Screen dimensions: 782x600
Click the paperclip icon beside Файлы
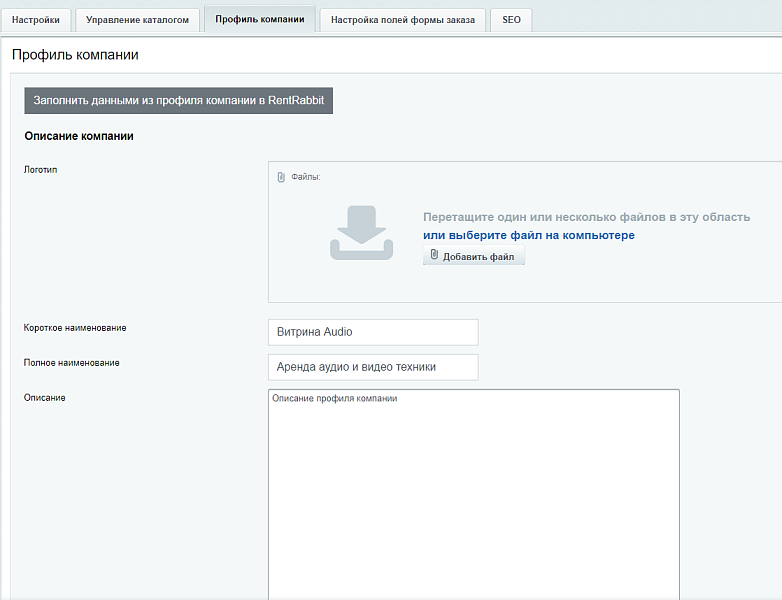tap(281, 177)
